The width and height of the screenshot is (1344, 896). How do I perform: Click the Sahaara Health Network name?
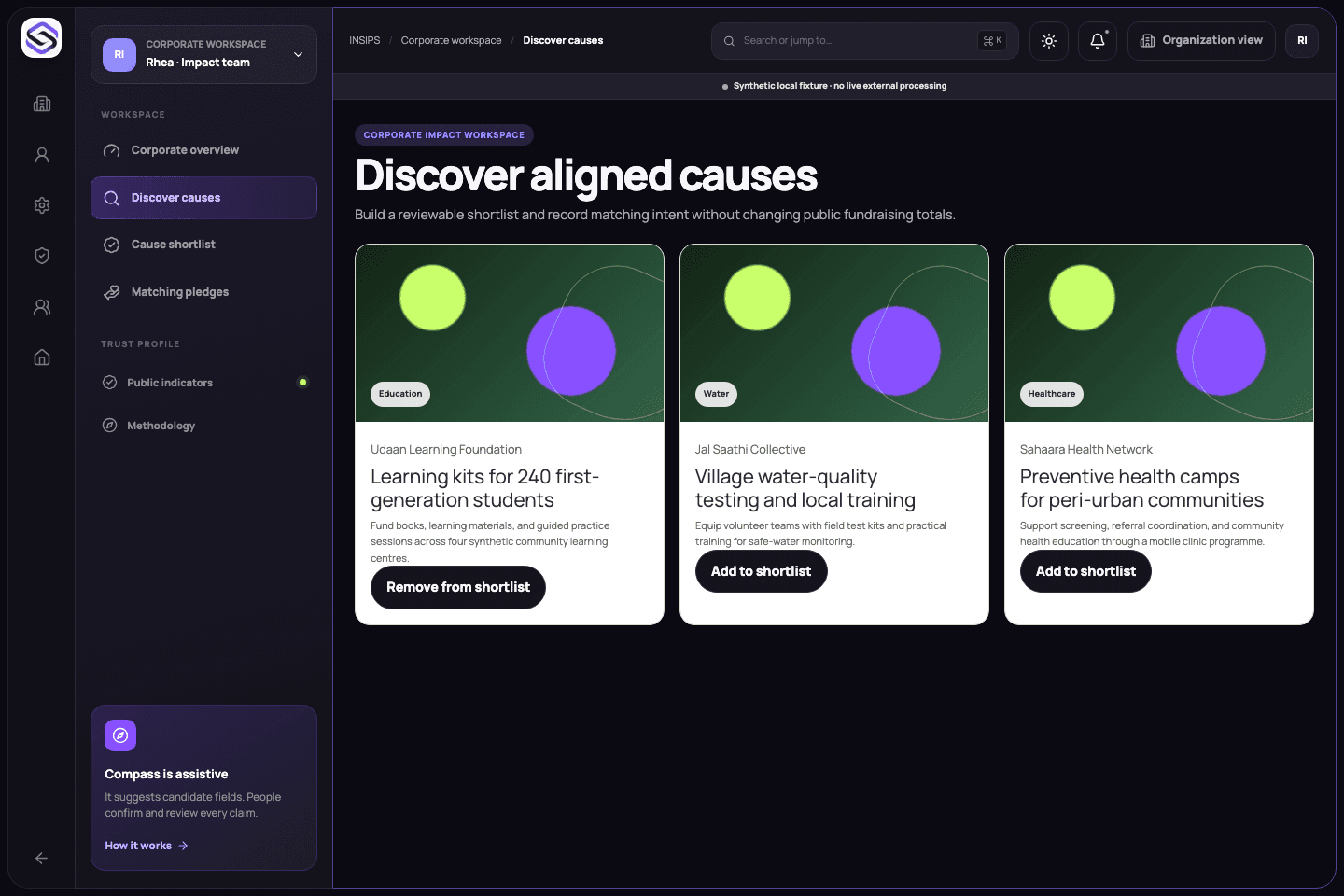tap(1086, 449)
